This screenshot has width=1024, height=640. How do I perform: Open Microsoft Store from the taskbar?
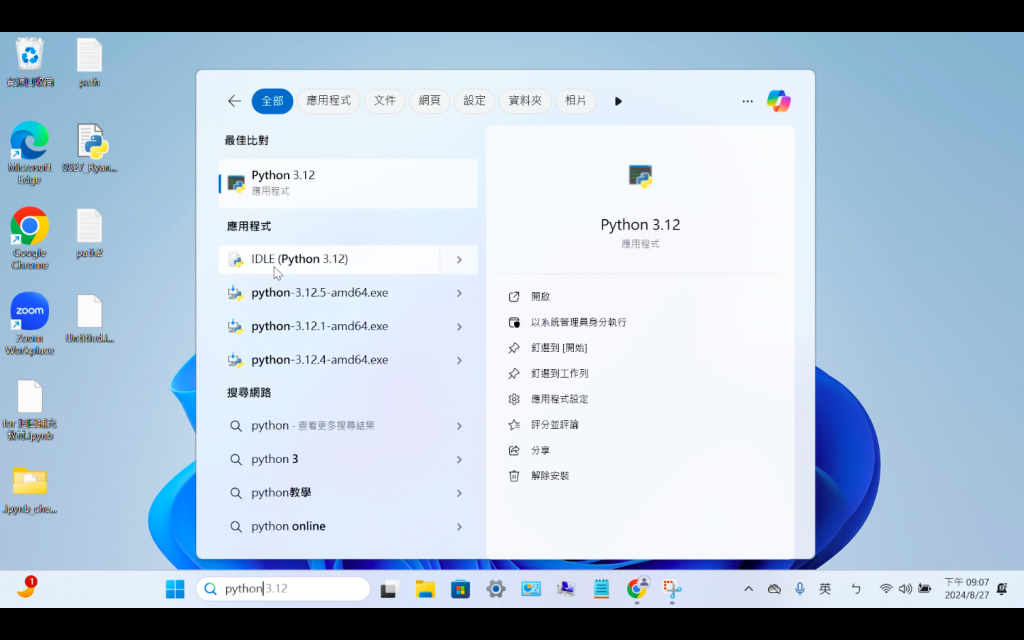pyautogui.click(x=460, y=589)
